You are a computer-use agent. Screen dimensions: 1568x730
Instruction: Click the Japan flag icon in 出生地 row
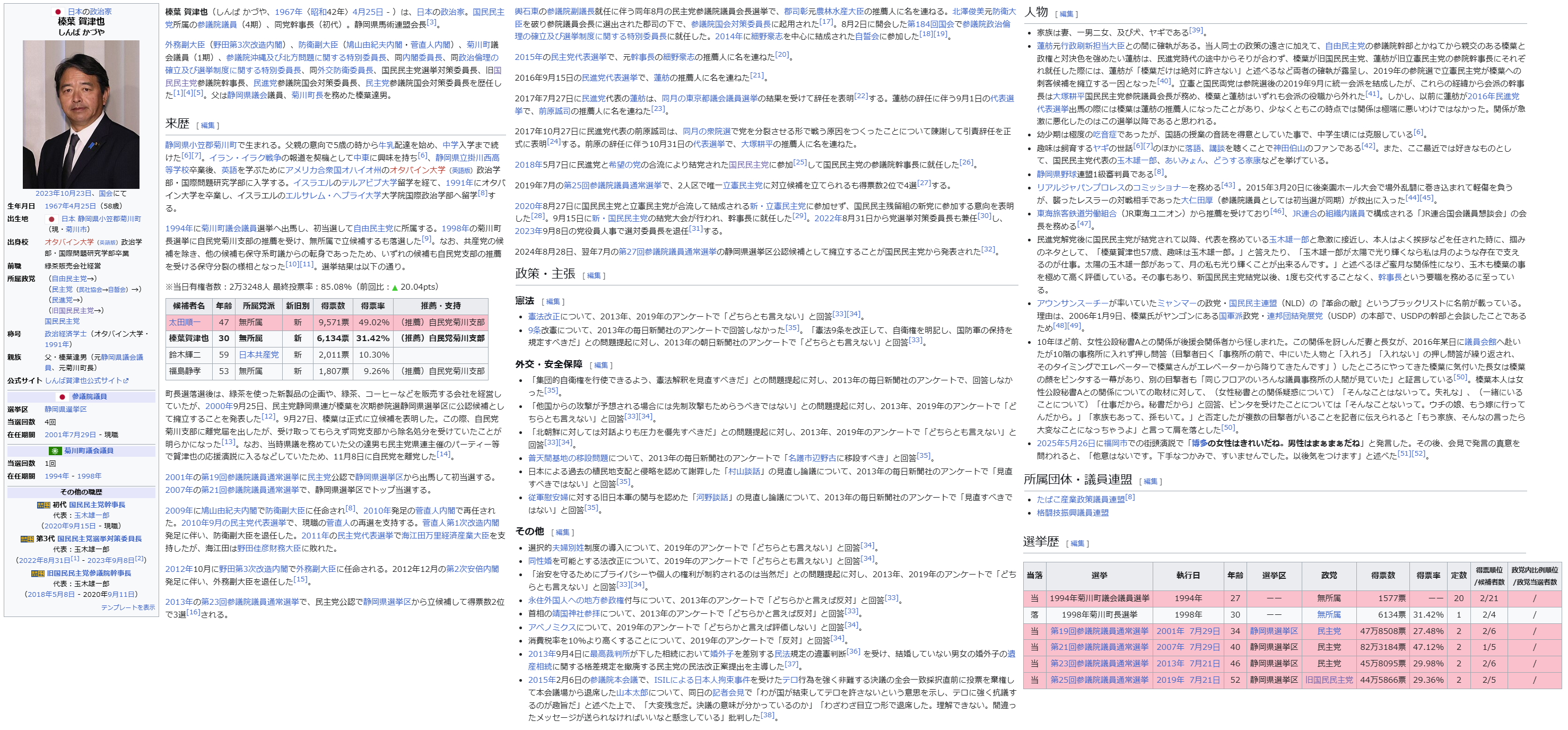[x=52, y=219]
